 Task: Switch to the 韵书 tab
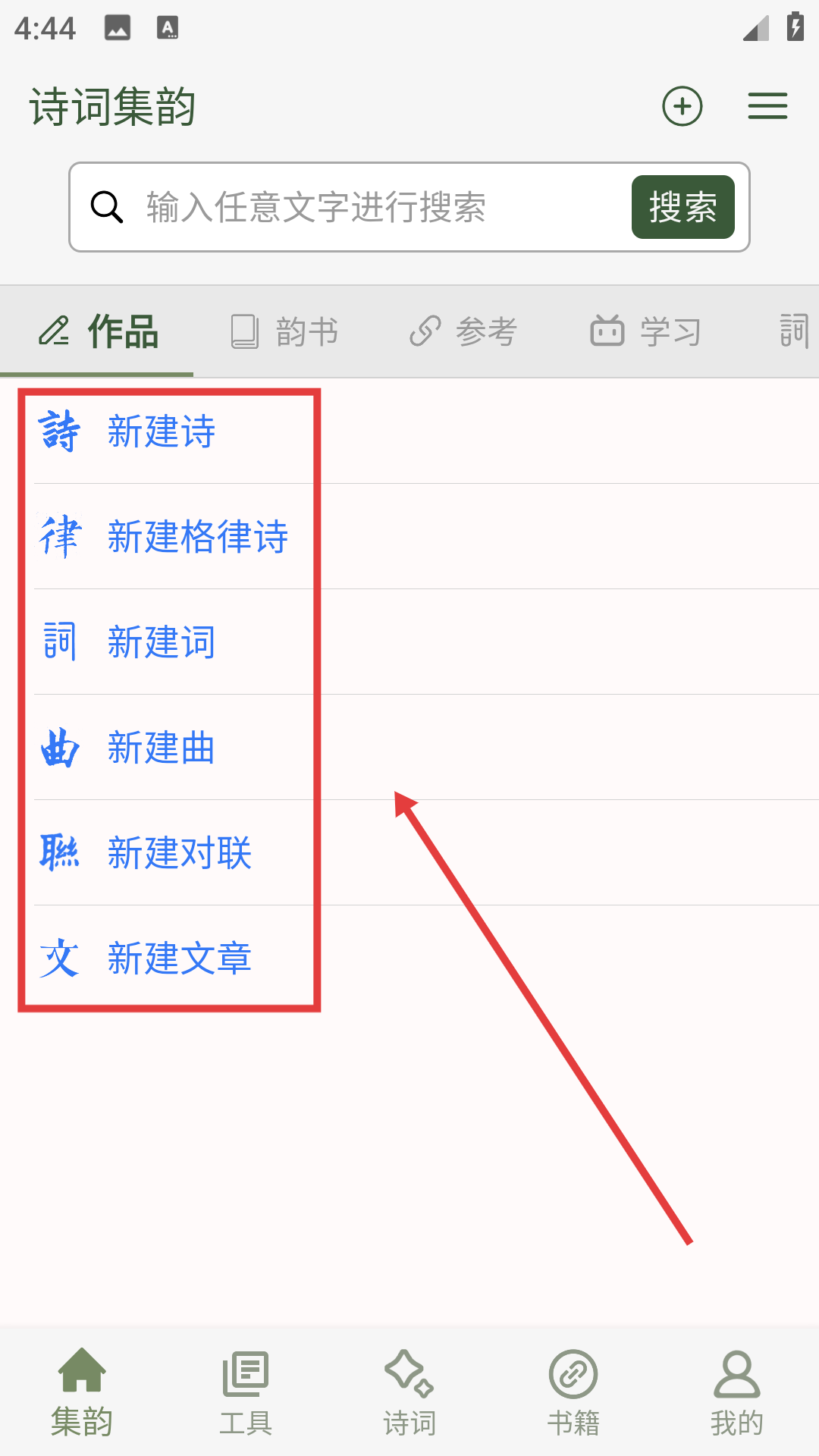tap(285, 332)
